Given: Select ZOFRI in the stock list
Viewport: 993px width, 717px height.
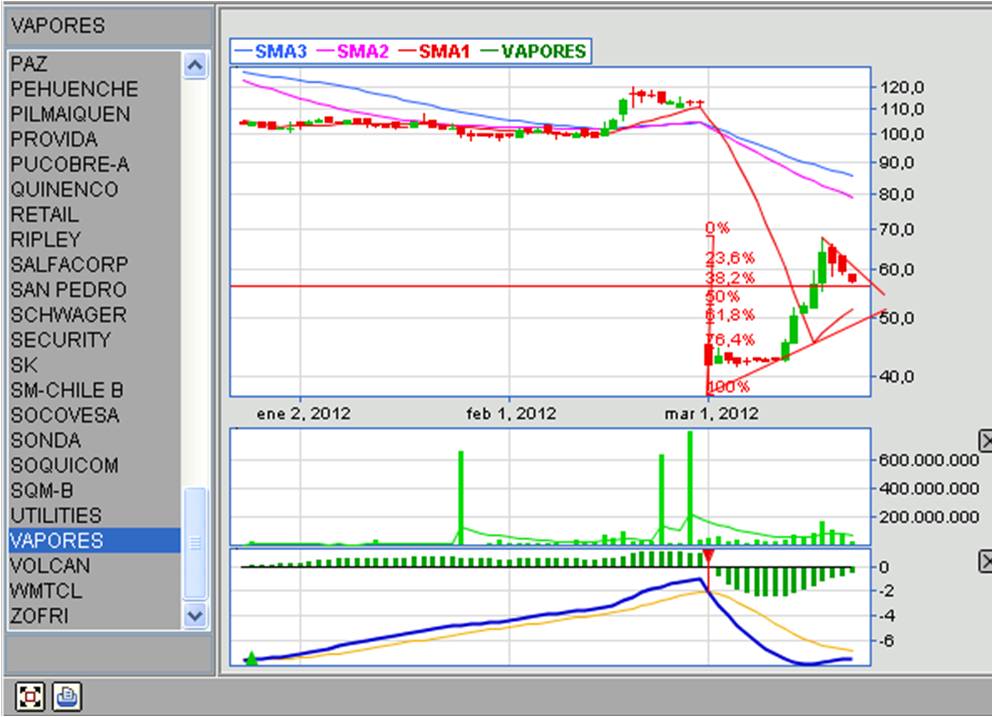Looking at the screenshot, I should [95, 616].
